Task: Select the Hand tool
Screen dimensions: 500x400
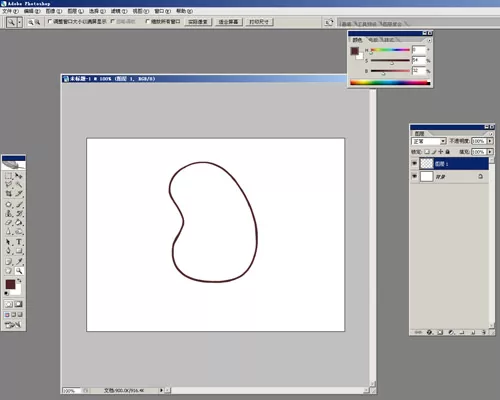Action: click(8, 271)
